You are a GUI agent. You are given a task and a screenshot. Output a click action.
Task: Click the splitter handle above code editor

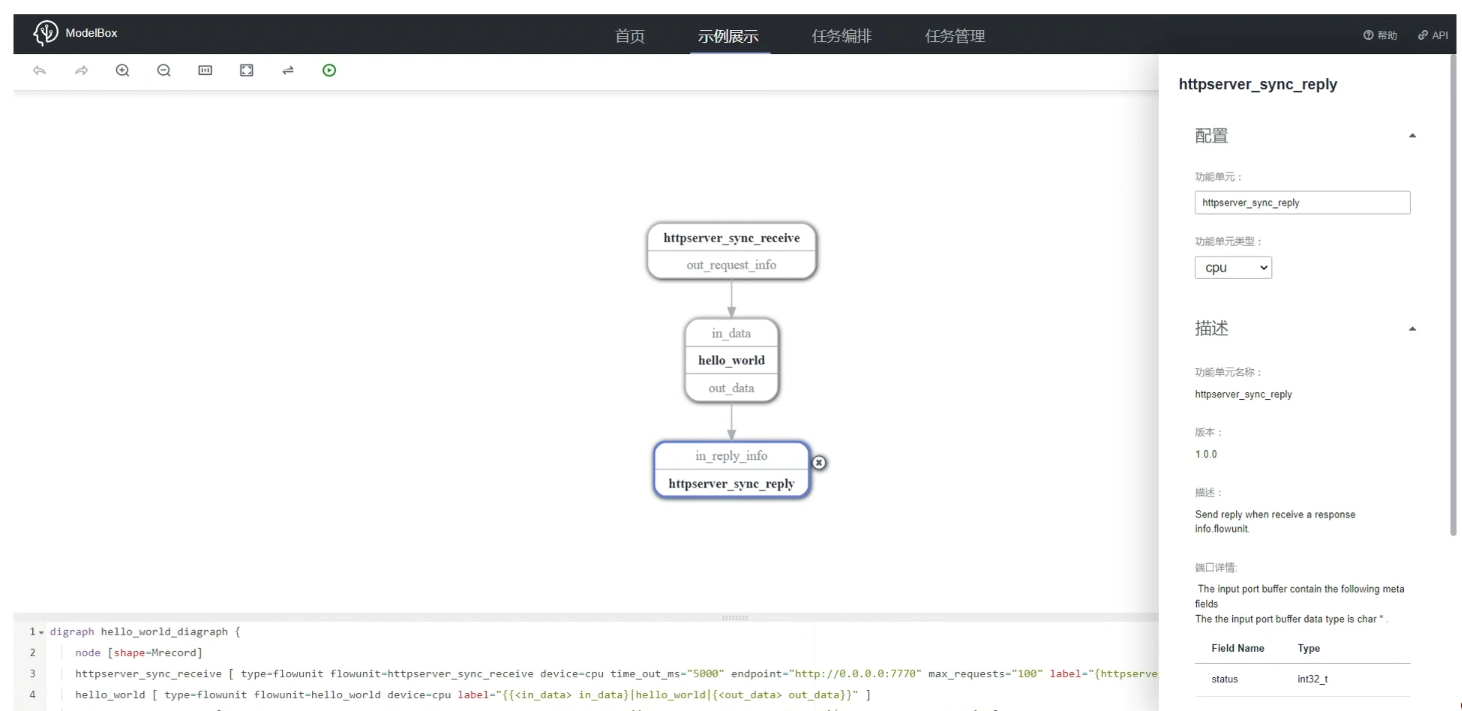click(x=735, y=617)
